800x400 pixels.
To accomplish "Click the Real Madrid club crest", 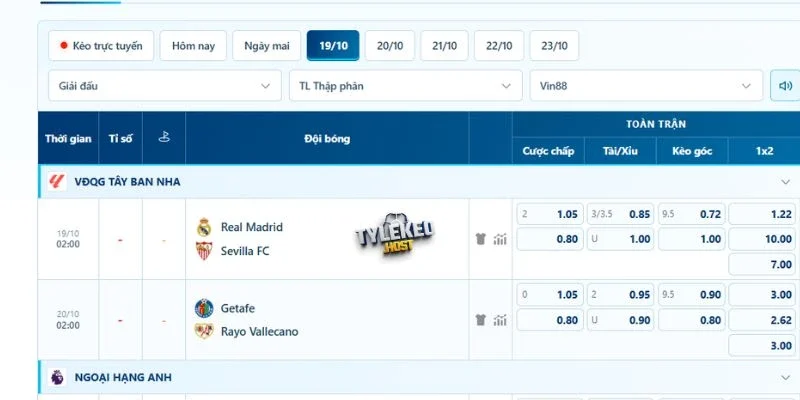I will point(204,227).
